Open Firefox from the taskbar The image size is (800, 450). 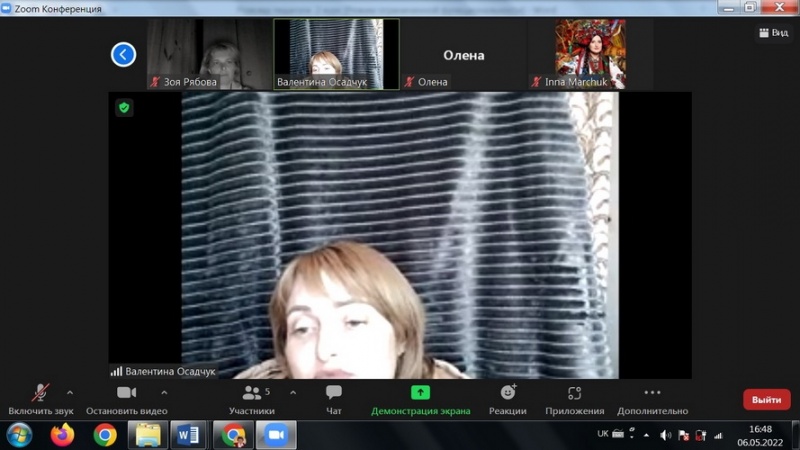tap(62, 435)
